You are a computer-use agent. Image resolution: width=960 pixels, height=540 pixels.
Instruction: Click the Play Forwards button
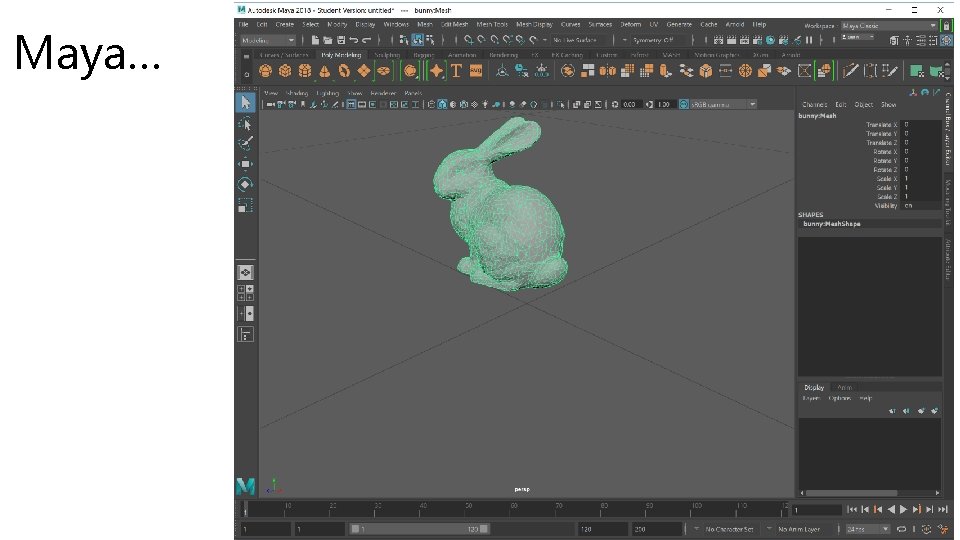click(903, 509)
